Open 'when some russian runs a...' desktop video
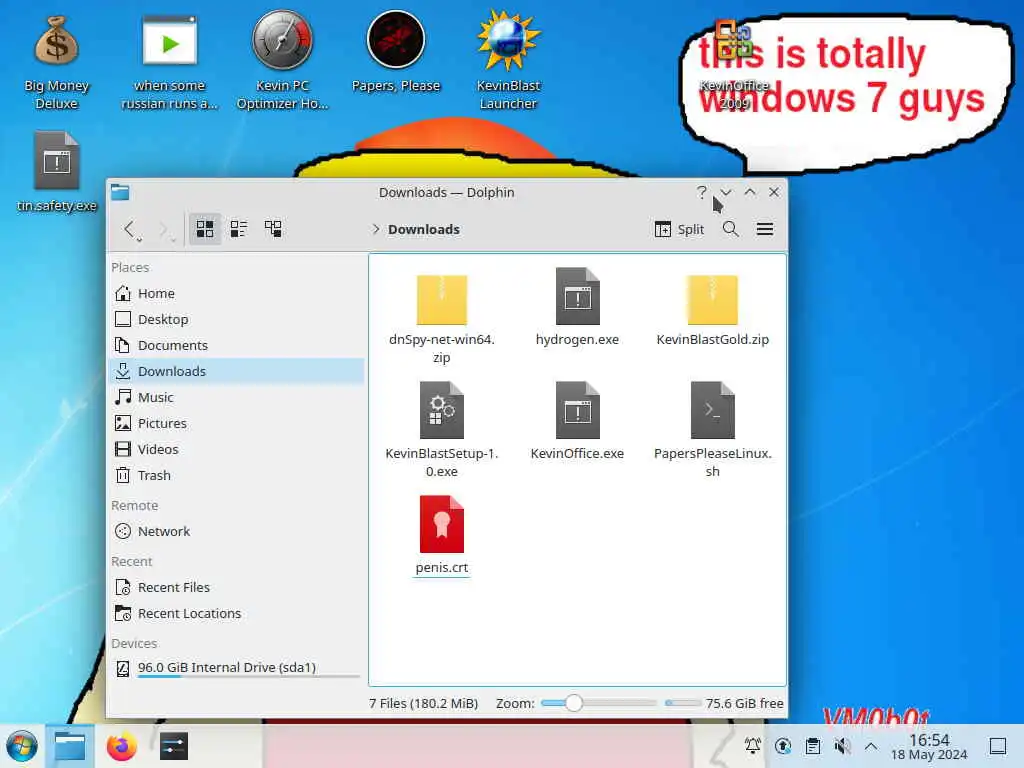The image size is (1024, 768). (x=169, y=63)
